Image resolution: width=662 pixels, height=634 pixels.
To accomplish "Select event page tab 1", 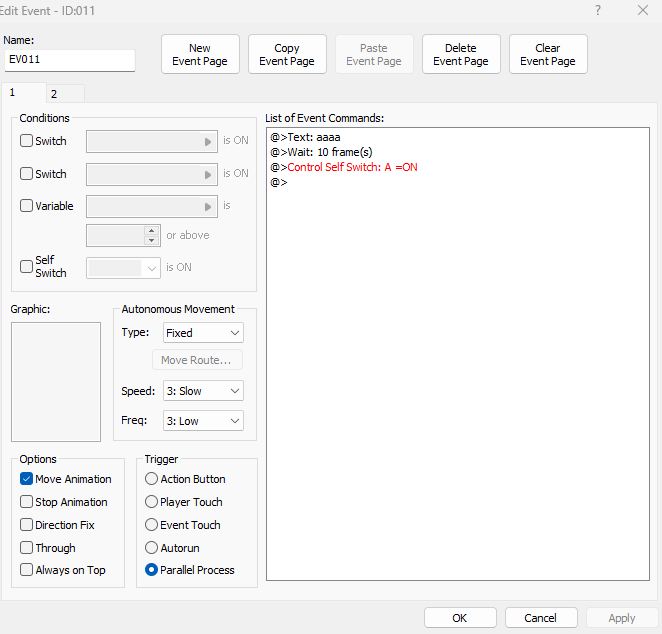I will click(x=14, y=93).
